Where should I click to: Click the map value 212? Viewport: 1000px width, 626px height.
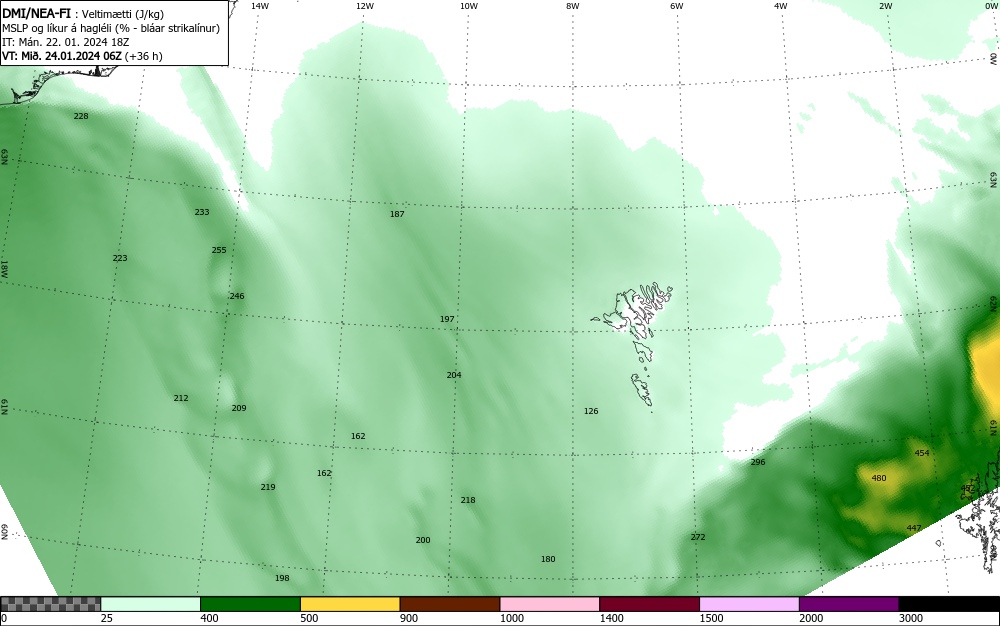tap(180, 398)
